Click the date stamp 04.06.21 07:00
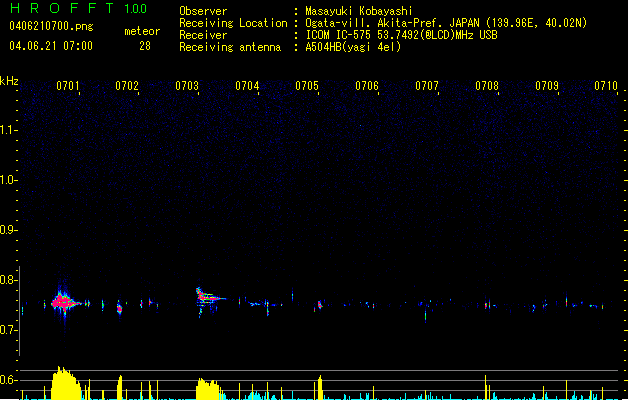This screenshot has width=629, height=400. 51,46
